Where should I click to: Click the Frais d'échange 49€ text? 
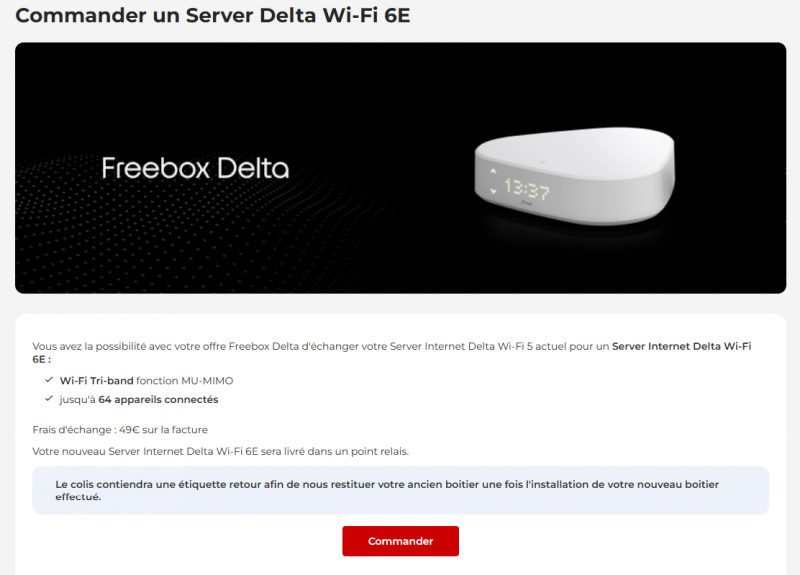point(120,430)
